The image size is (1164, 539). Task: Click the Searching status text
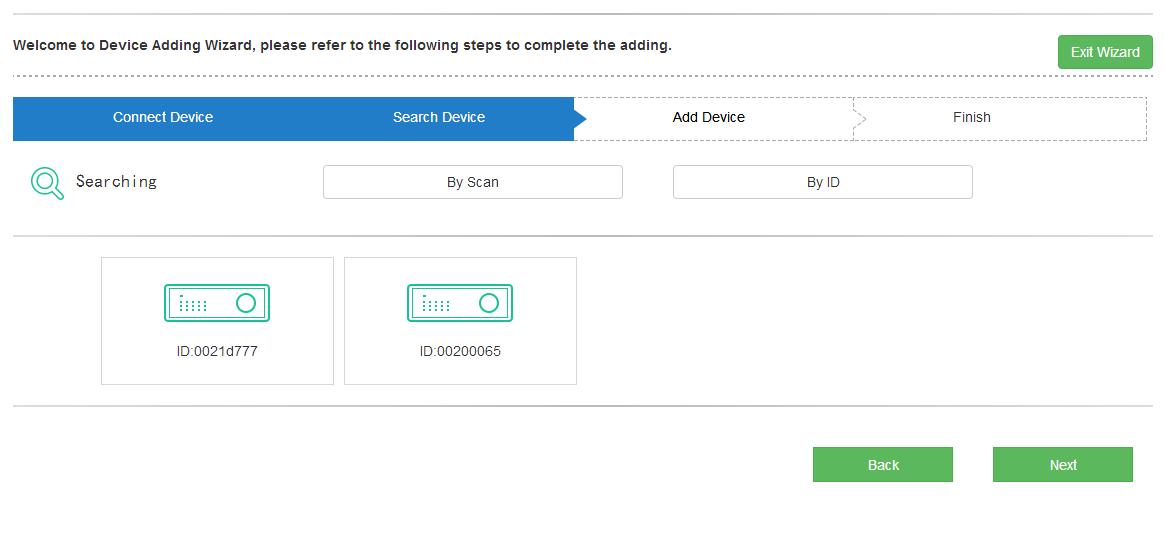point(116,181)
